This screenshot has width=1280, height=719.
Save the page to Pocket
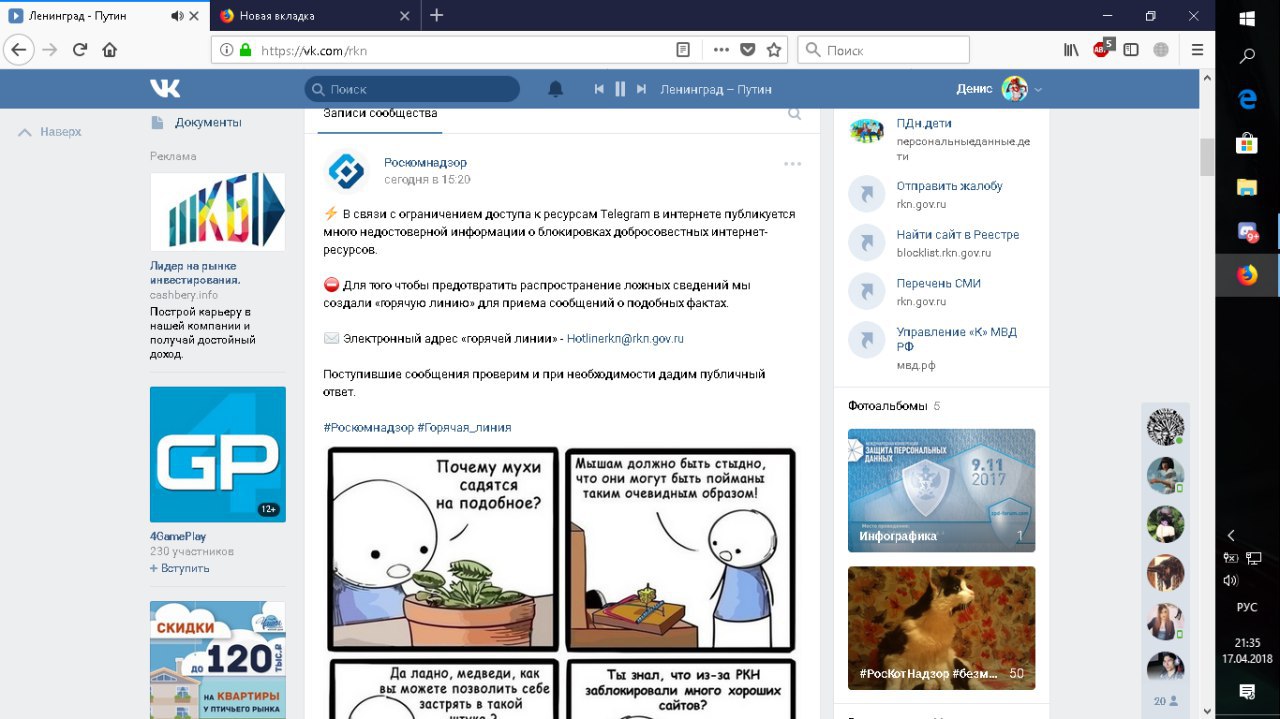coord(748,49)
